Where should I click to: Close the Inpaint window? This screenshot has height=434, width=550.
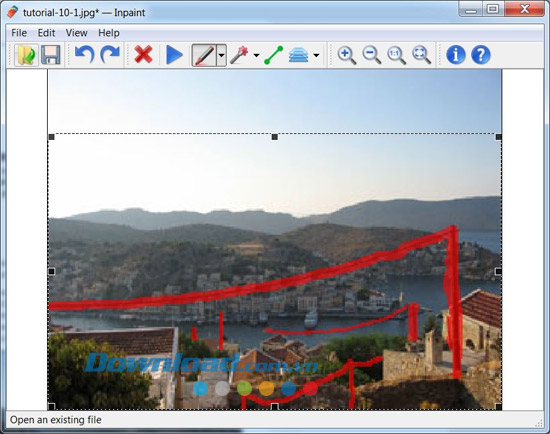click(525, 9)
